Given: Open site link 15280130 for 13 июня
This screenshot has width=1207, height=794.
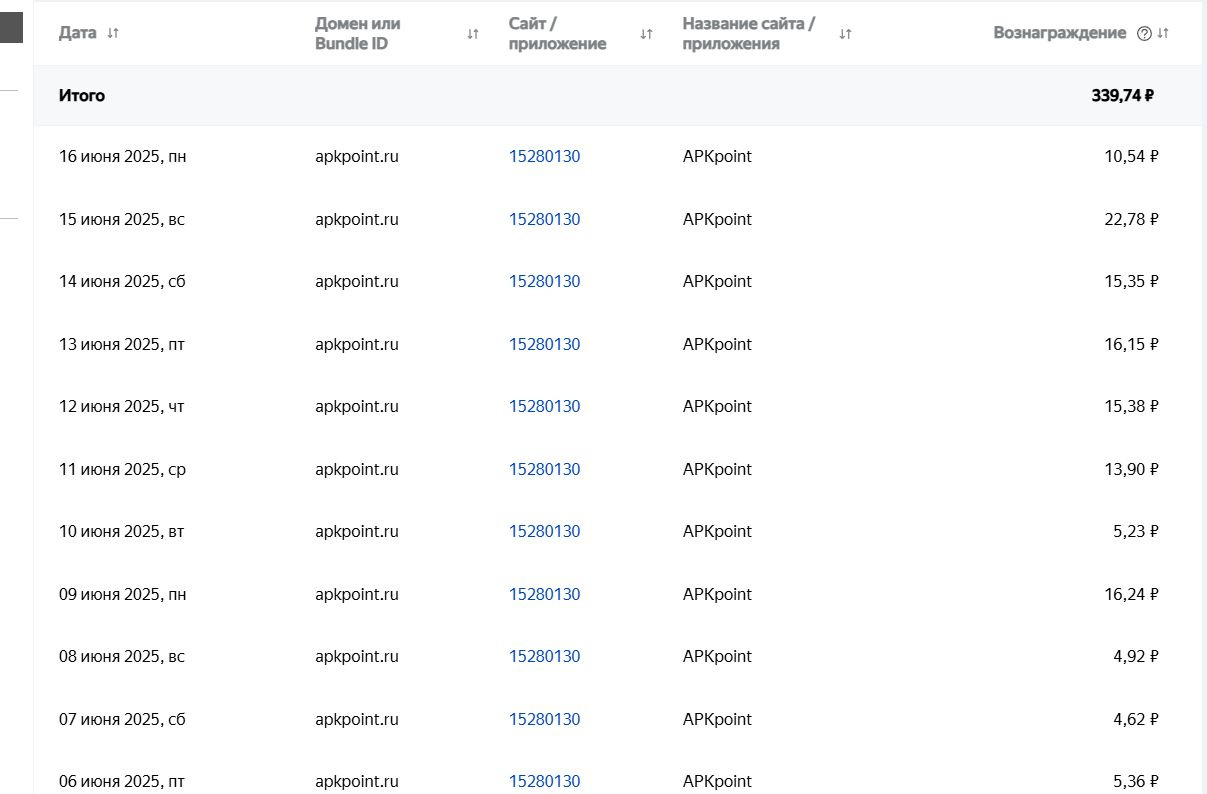Looking at the screenshot, I should pyautogui.click(x=544, y=344).
